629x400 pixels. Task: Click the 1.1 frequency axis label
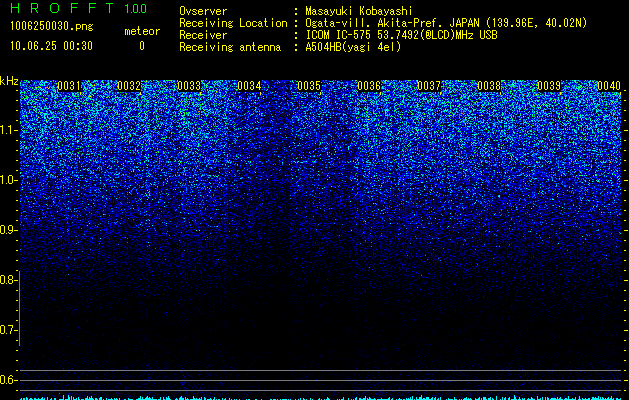[9, 130]
